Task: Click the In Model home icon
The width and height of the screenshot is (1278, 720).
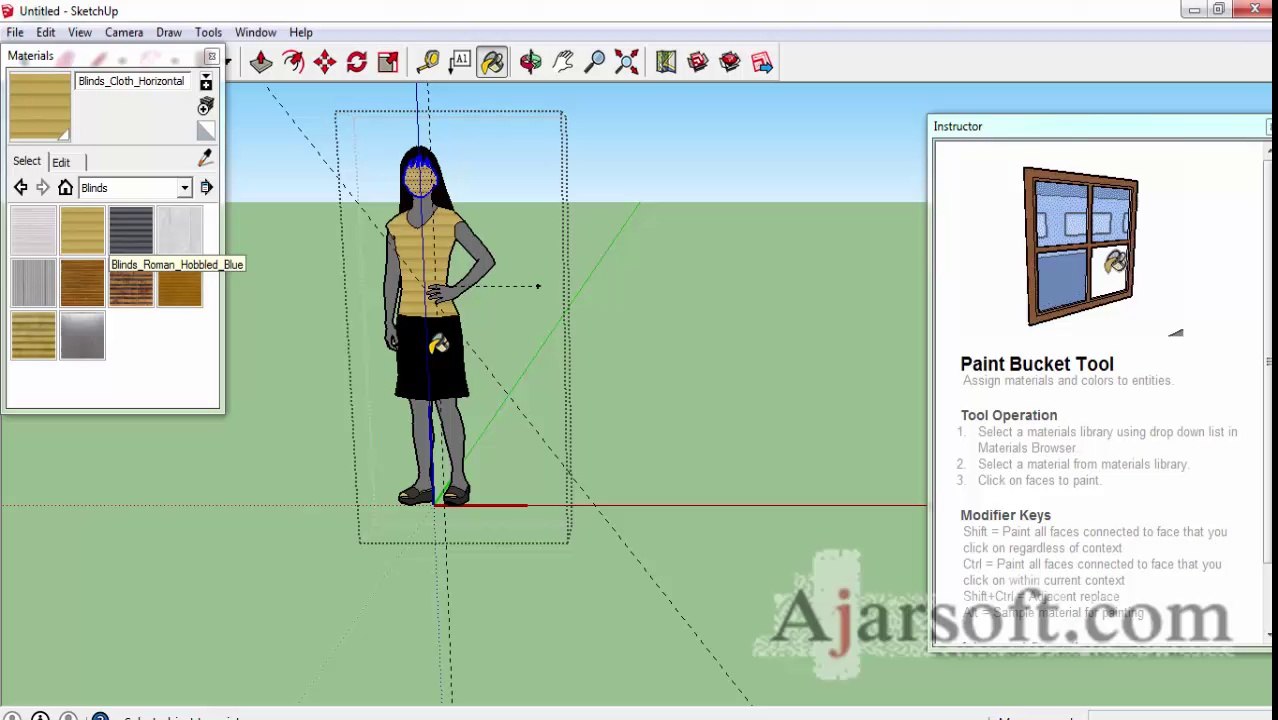Action: 65,188
